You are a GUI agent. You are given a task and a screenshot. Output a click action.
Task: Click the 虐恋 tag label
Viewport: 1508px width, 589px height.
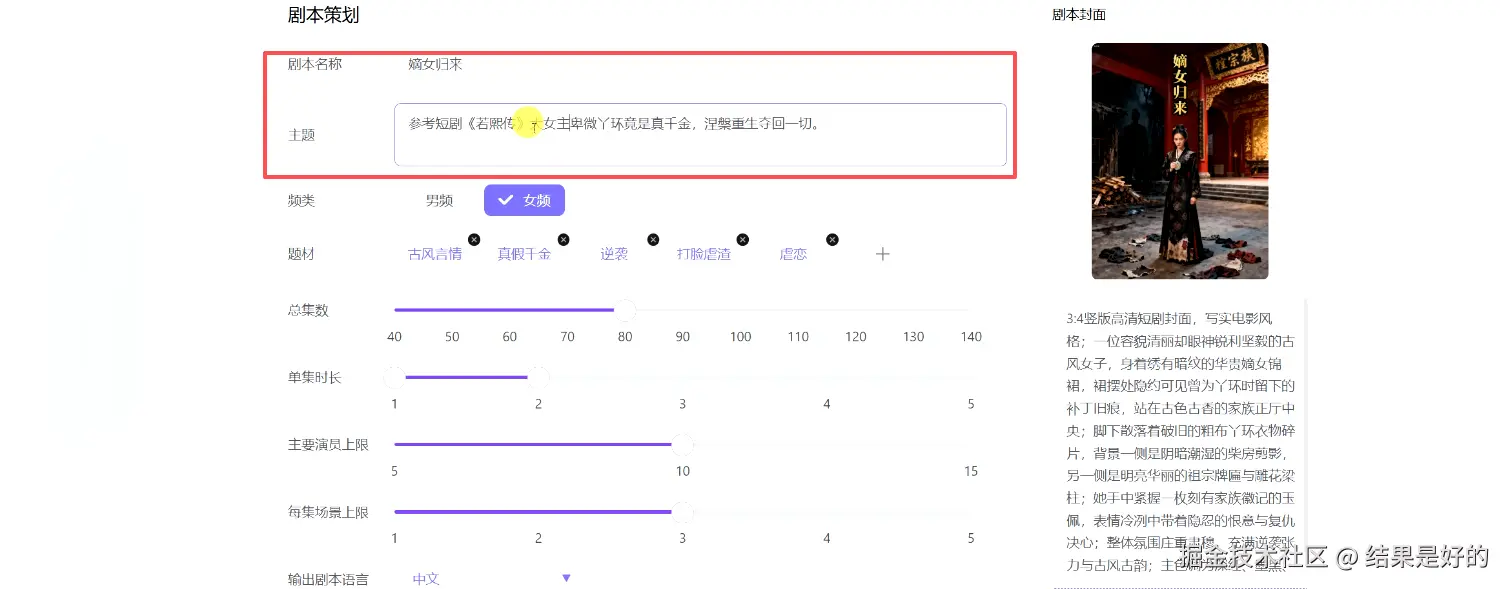point(793,254)
